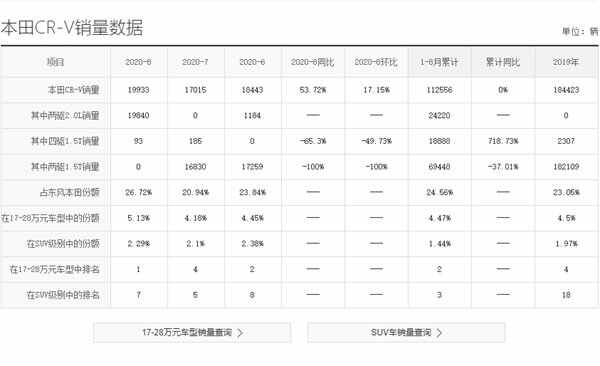Viewport: 600px width, 366px height.
Task: Select the 本田CR-V销量 row label
Action: 73,90
